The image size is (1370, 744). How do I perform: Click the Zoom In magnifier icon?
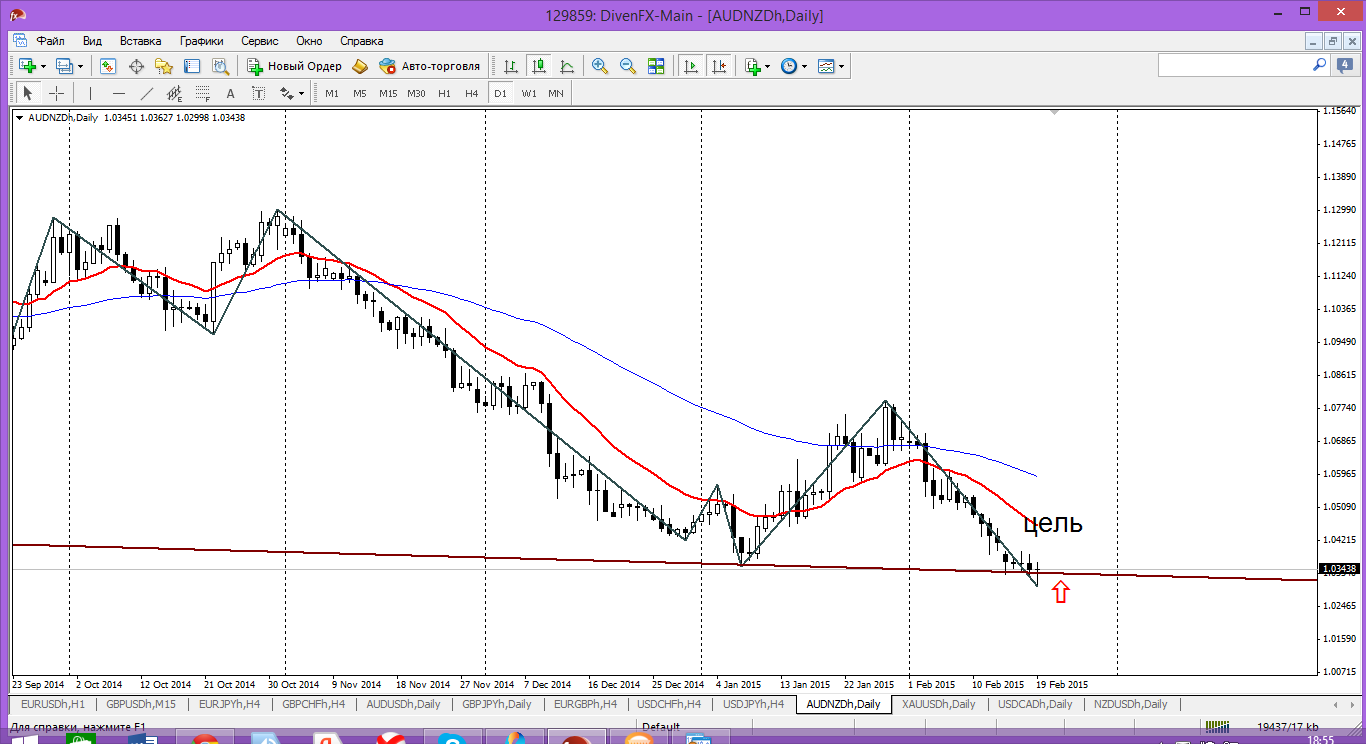click(x=600, y=66)
